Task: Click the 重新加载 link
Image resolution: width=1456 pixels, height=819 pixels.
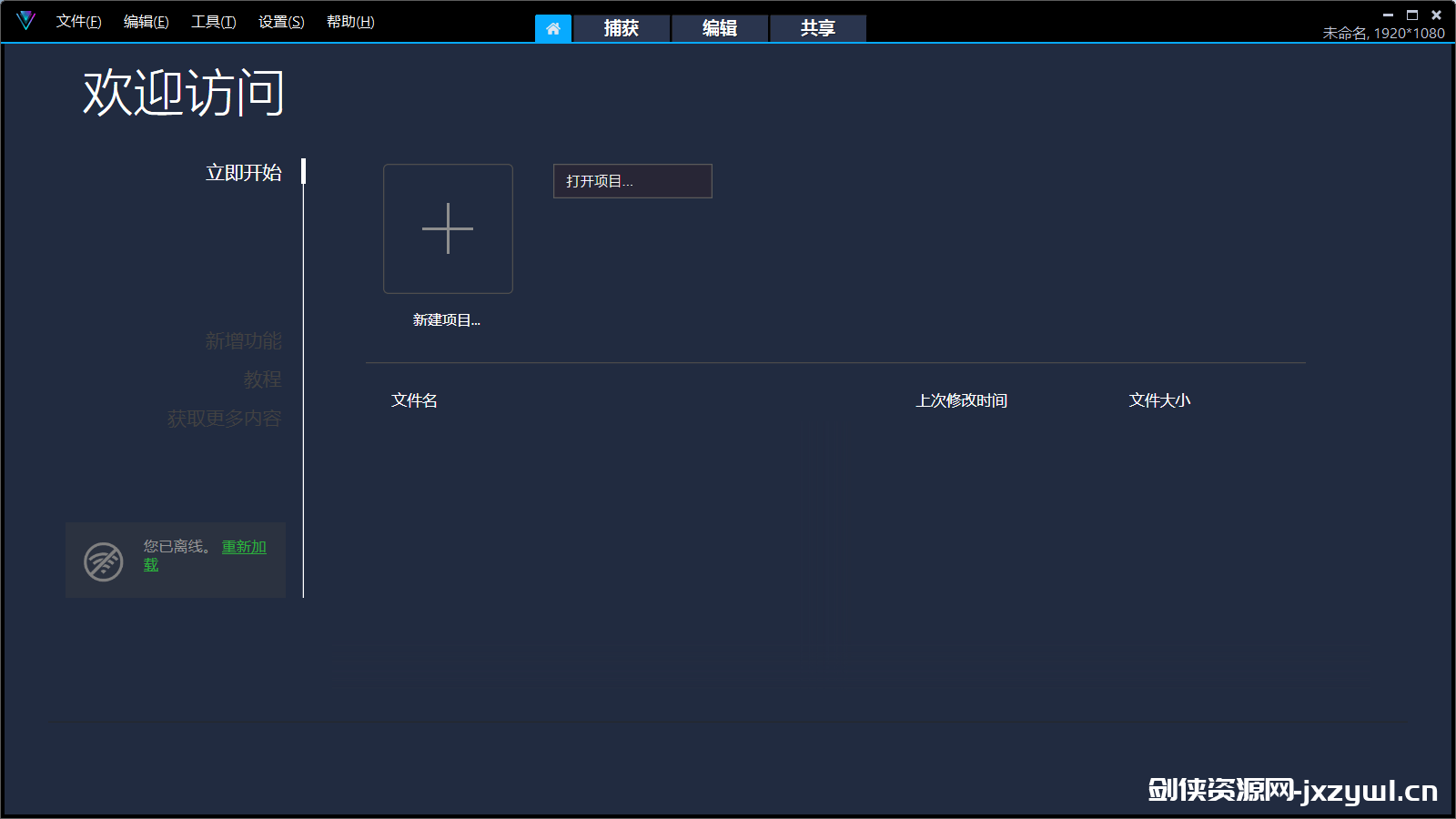Action: [243, 547]
